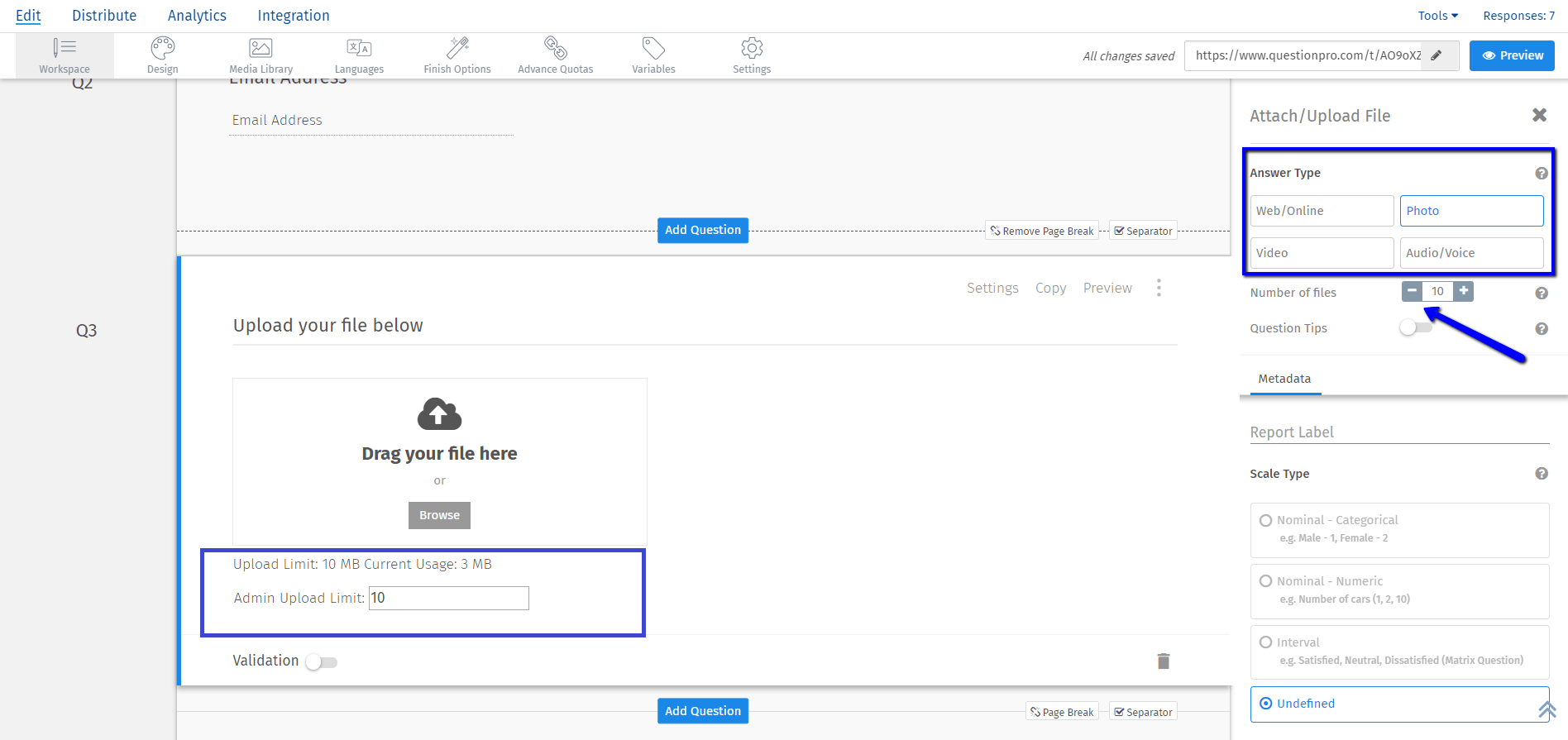The width and height of the screenshot is (1568, 740).
Task: Insert Page Break after Q3
Action: pos(1062,712)
